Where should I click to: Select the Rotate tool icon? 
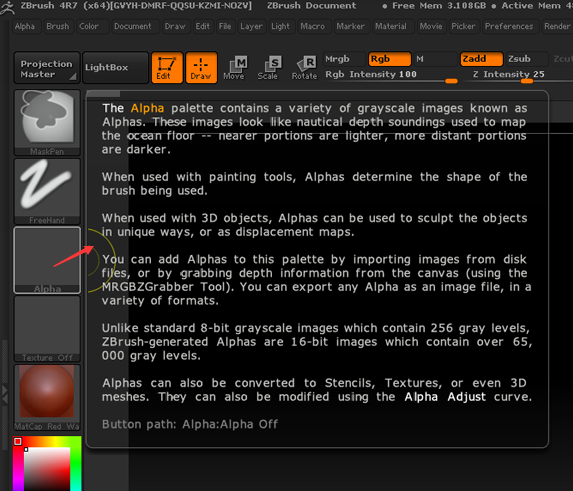[304, 68]
